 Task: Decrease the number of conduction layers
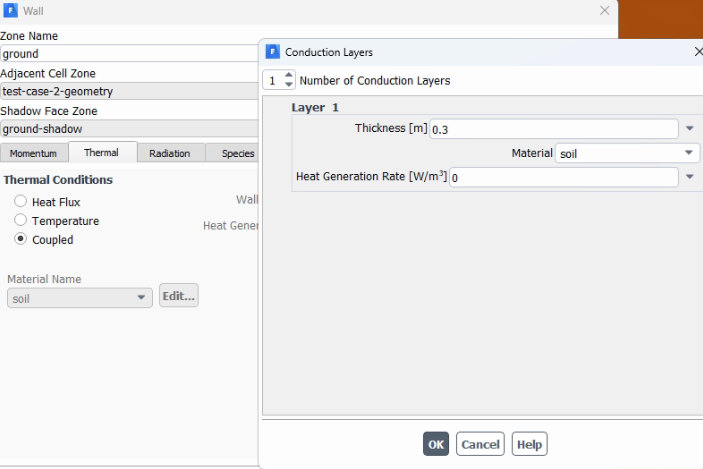click(289, 85)
